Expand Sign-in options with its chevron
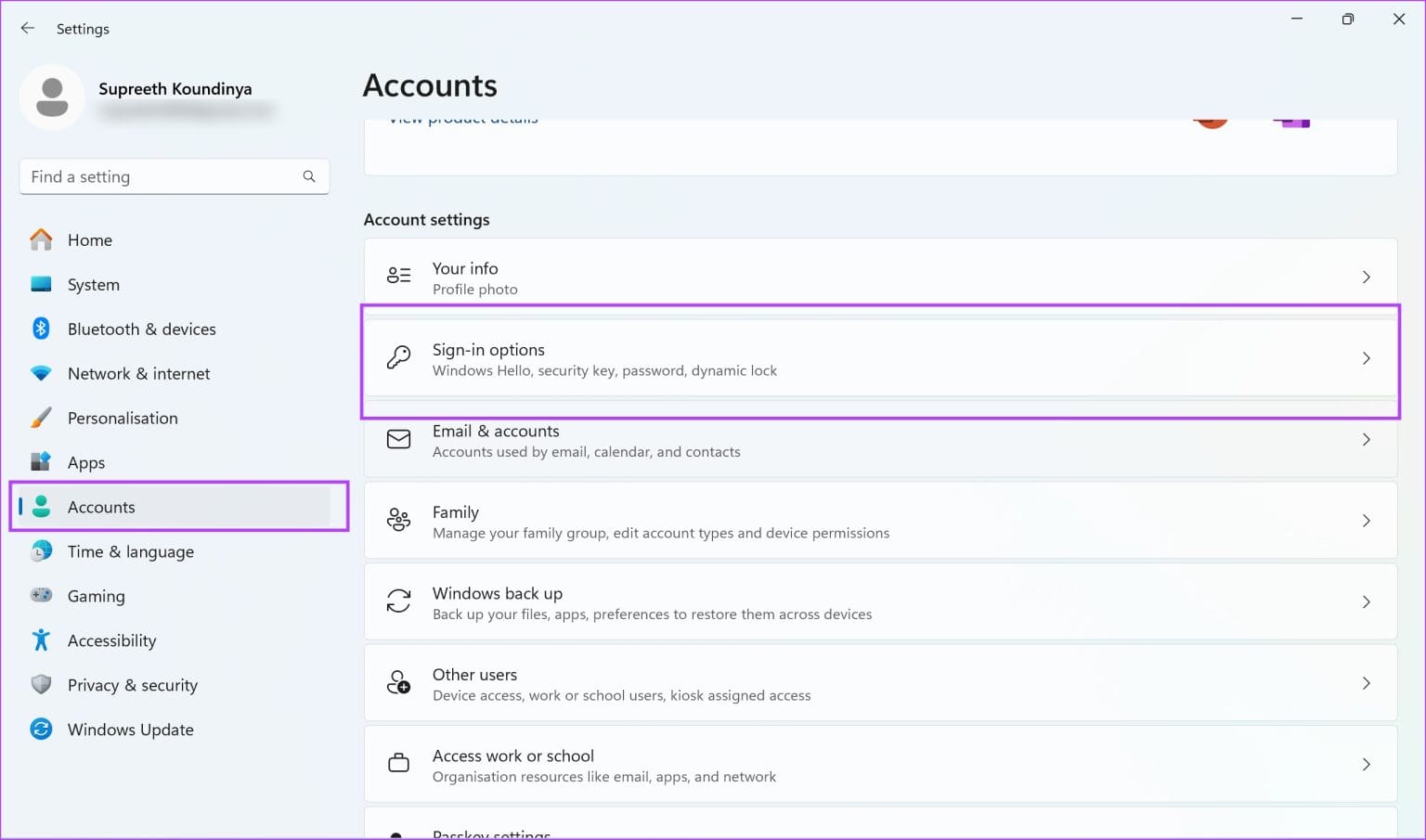 (x=1366, y=358)
